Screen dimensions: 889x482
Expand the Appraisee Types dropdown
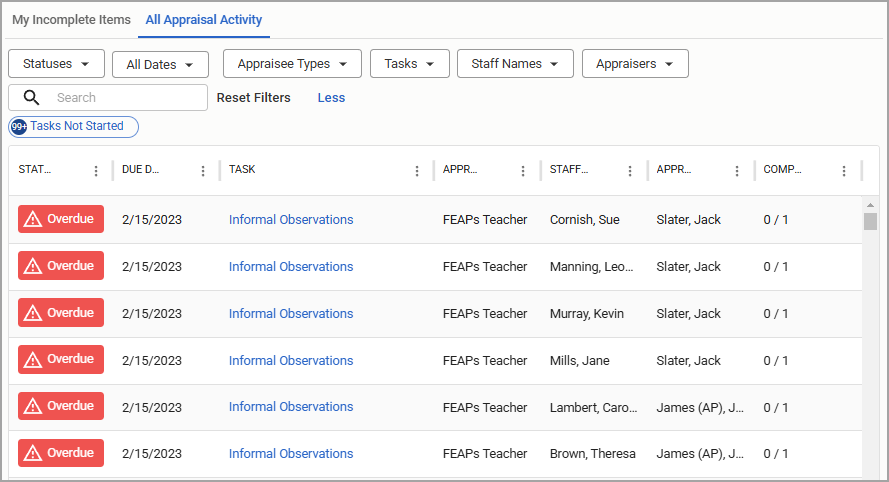click(x=292, y=64)
